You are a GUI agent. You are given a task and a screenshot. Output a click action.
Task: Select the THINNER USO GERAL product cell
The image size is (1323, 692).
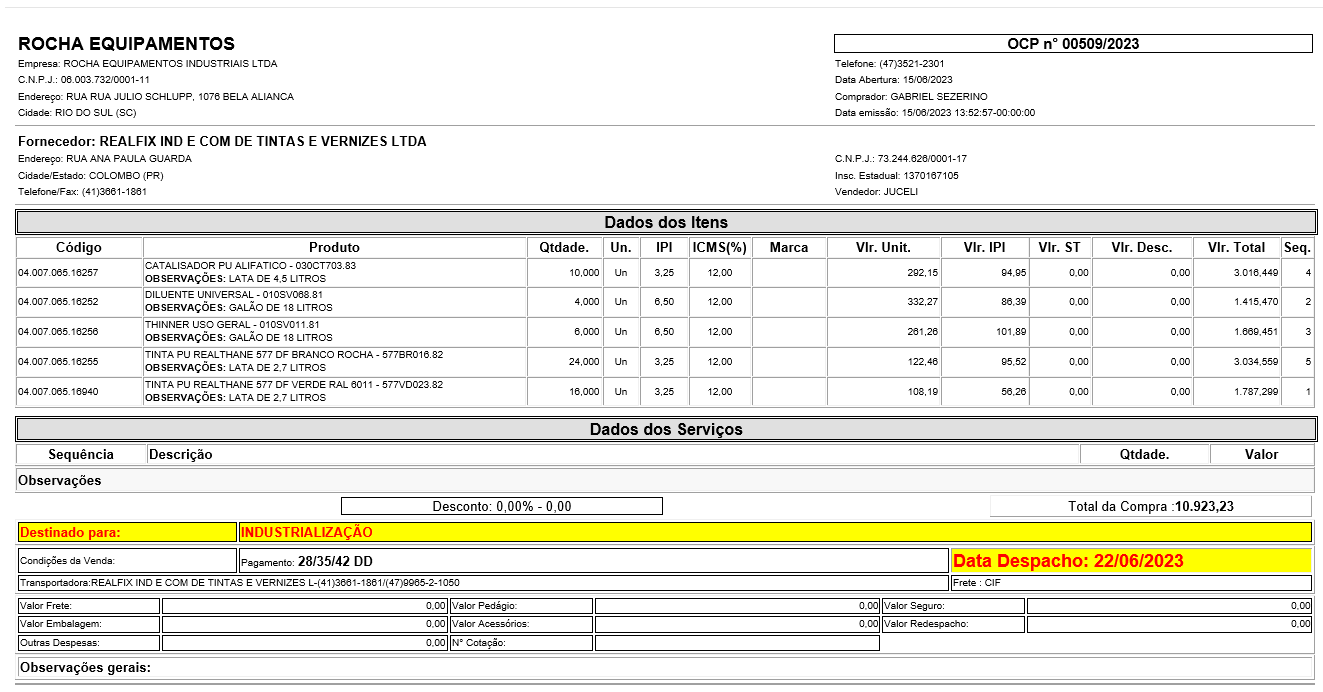pos(334,332)
